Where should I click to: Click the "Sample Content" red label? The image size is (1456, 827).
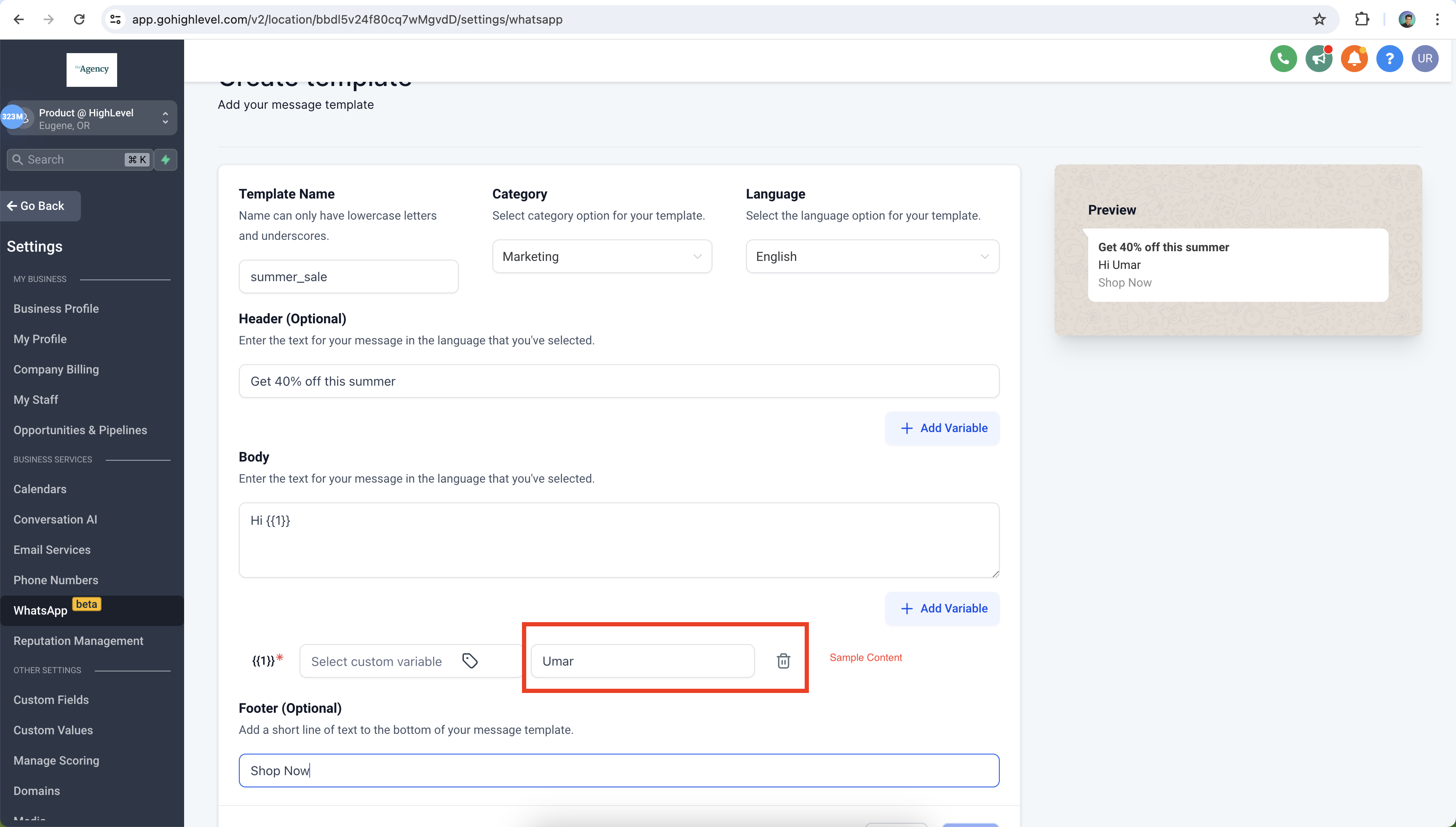coord(866,657)
